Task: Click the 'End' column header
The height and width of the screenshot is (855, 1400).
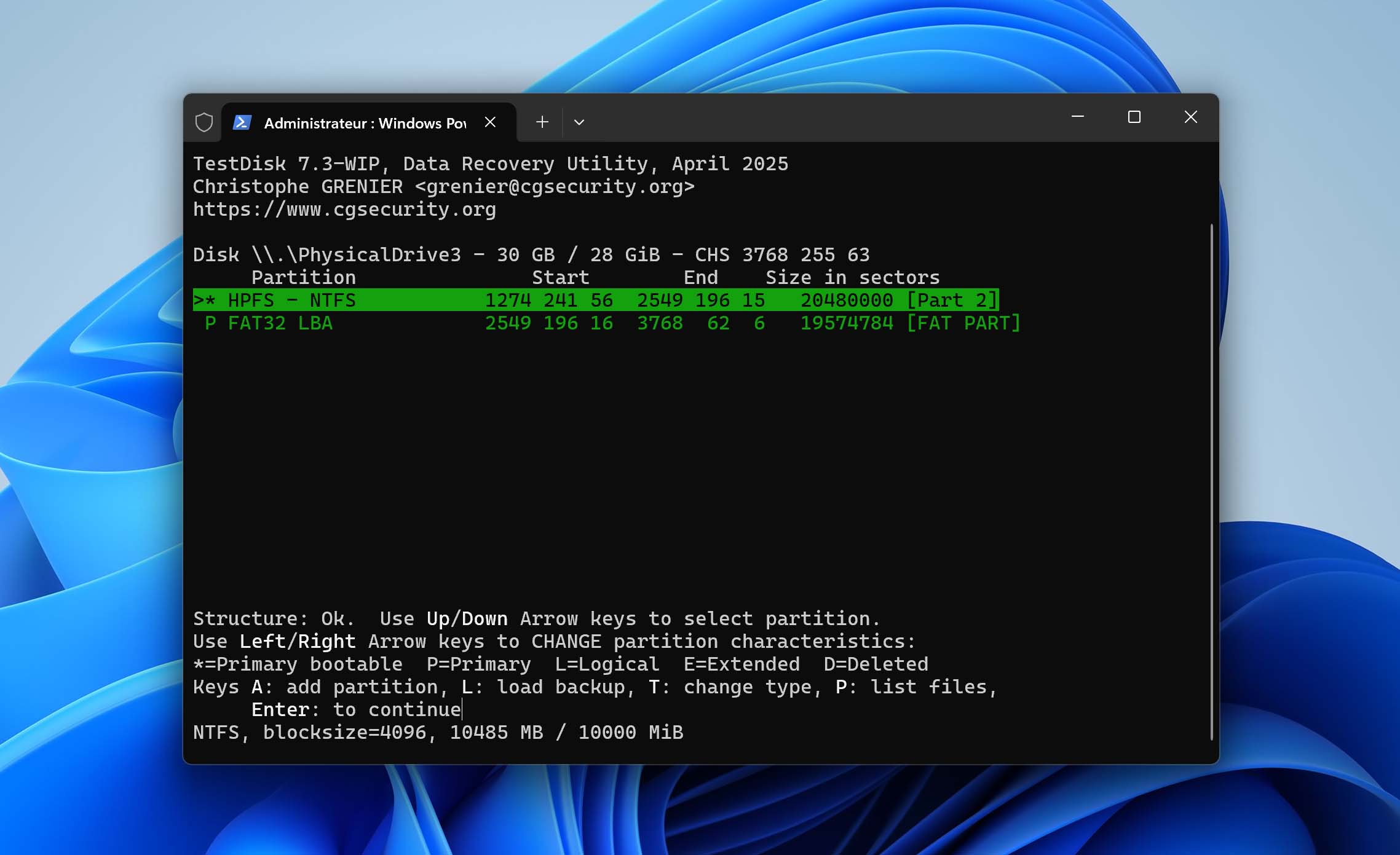Action: [x=701, y=277]
